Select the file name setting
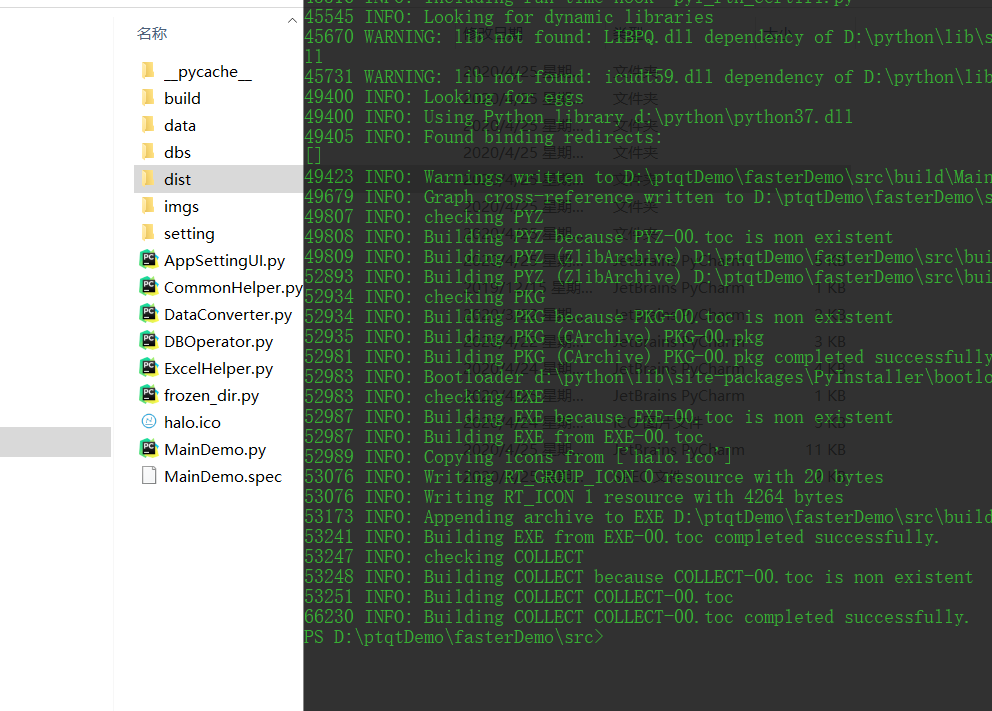 189,234
